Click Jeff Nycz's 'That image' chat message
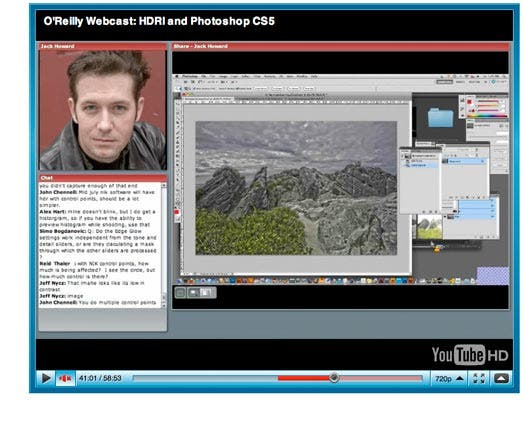Image resolution: width=525 pixels, height=425 pixels. pyautogui.click(x=92, y=286)
